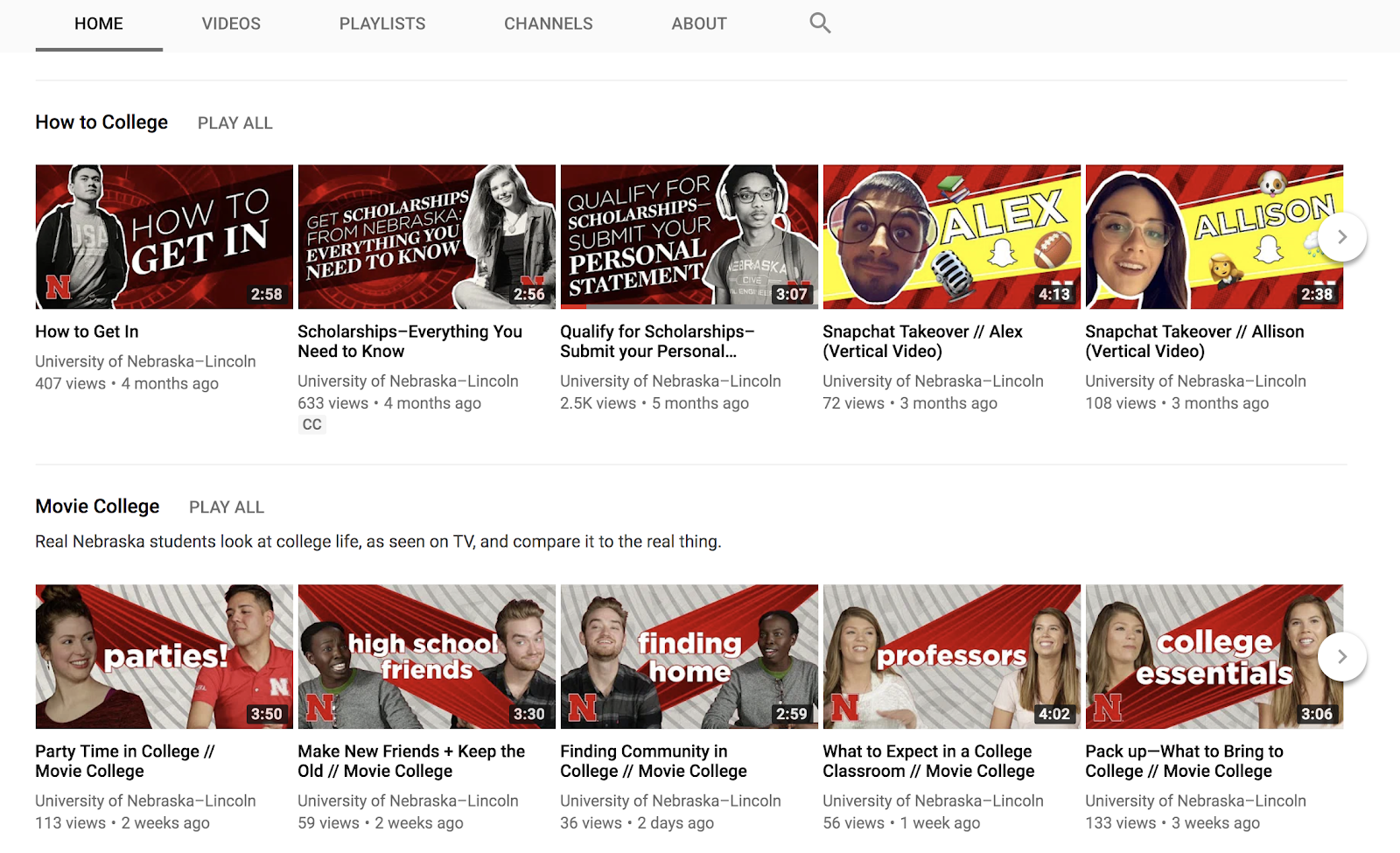
Task: Click '2.5K views • 5 months ago' text
Action: pos(654,403)
